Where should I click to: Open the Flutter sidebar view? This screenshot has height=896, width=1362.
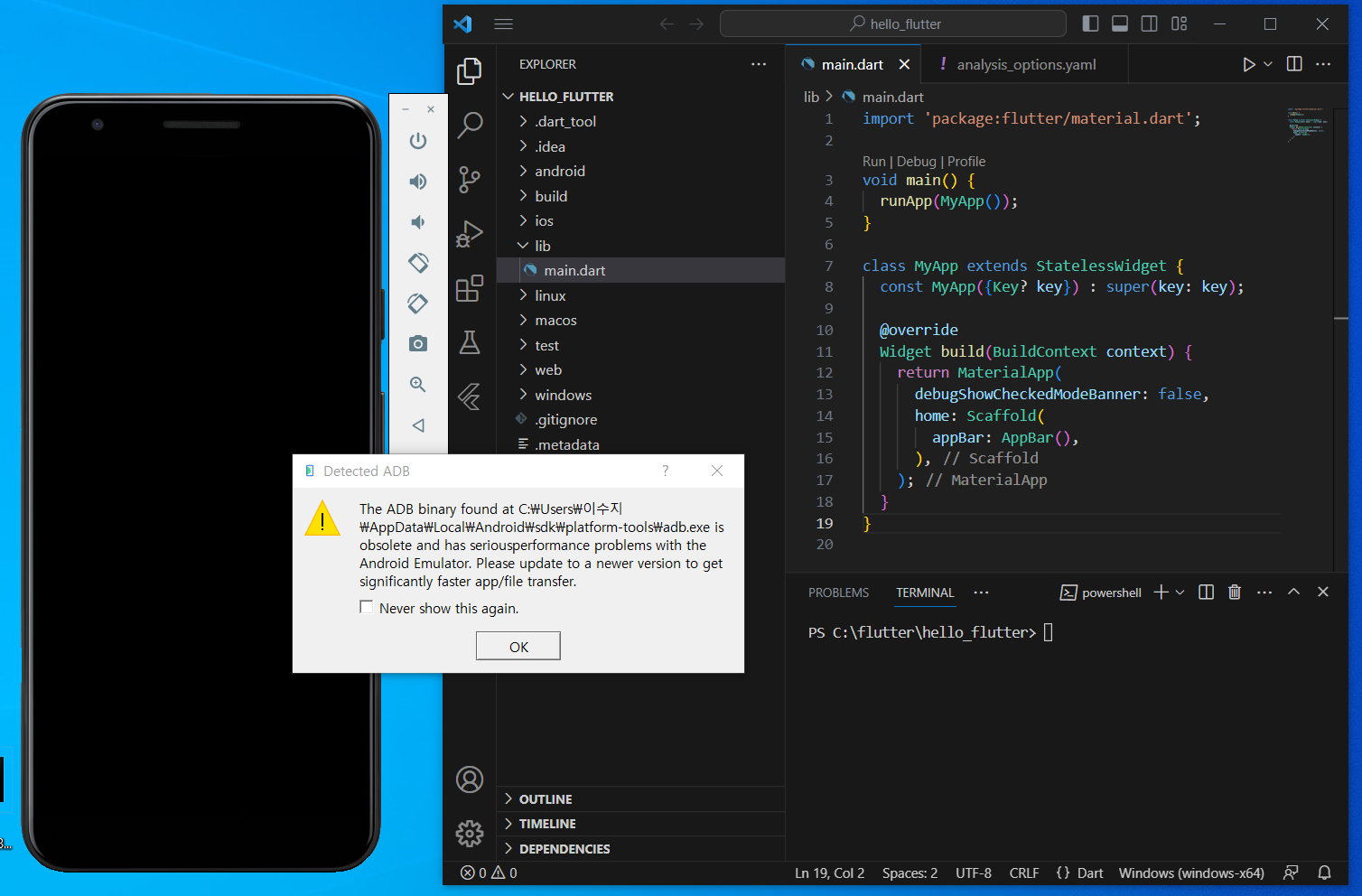point(470,397)
